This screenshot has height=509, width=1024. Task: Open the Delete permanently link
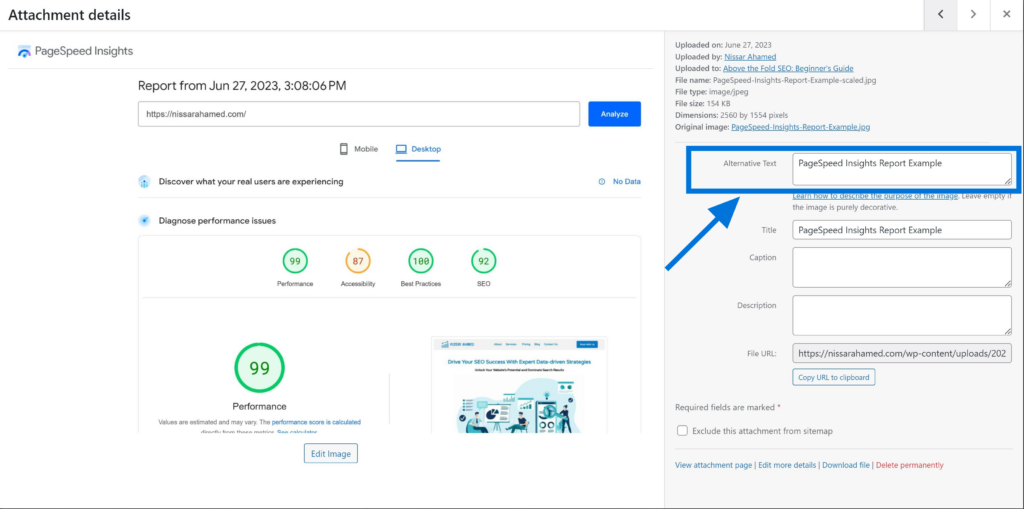(x=909, y=465)
